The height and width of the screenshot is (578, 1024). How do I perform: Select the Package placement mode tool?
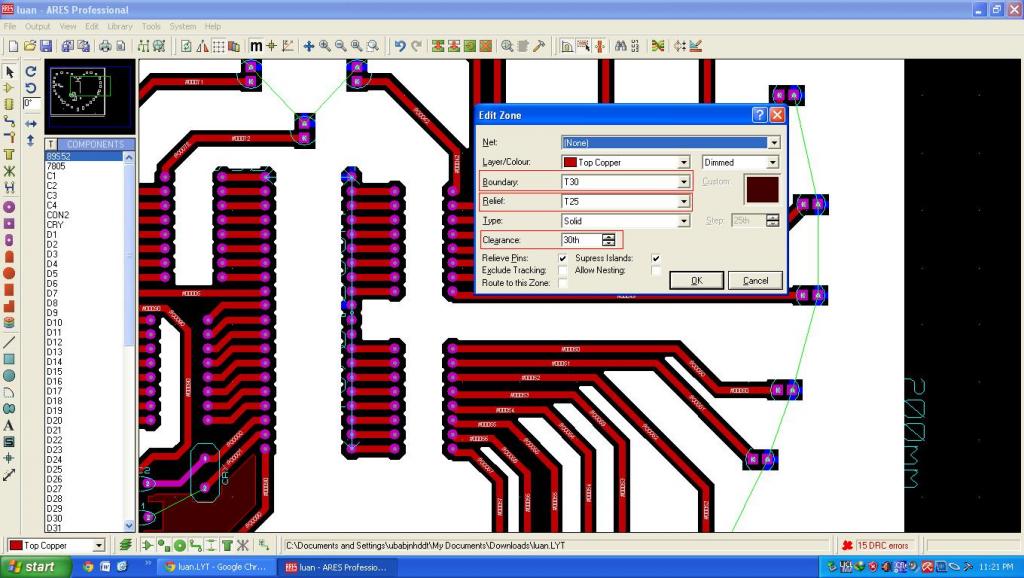click(9, 104)
